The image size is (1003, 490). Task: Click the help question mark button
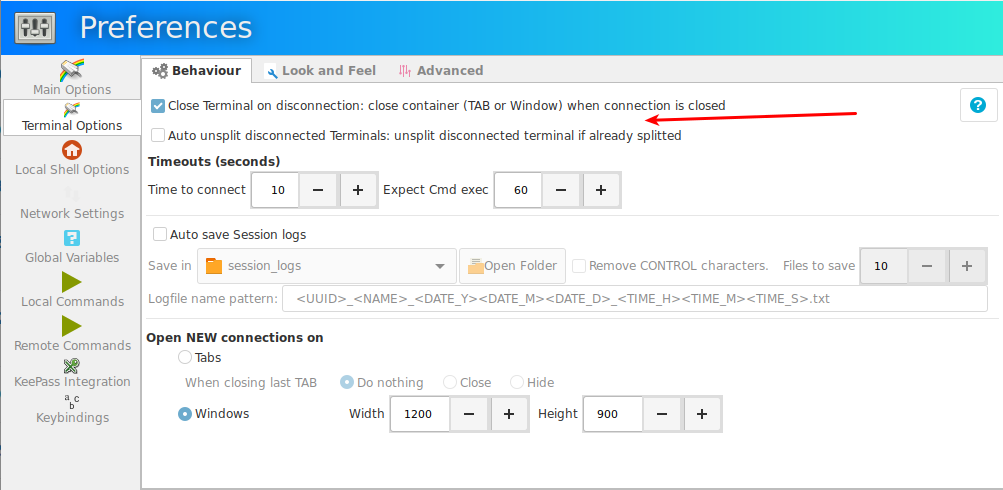(x=978, y=105)
